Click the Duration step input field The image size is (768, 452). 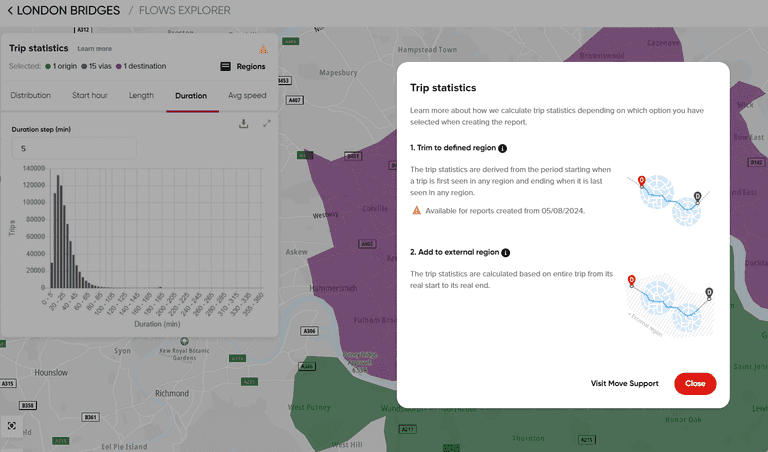coord(74,148)
